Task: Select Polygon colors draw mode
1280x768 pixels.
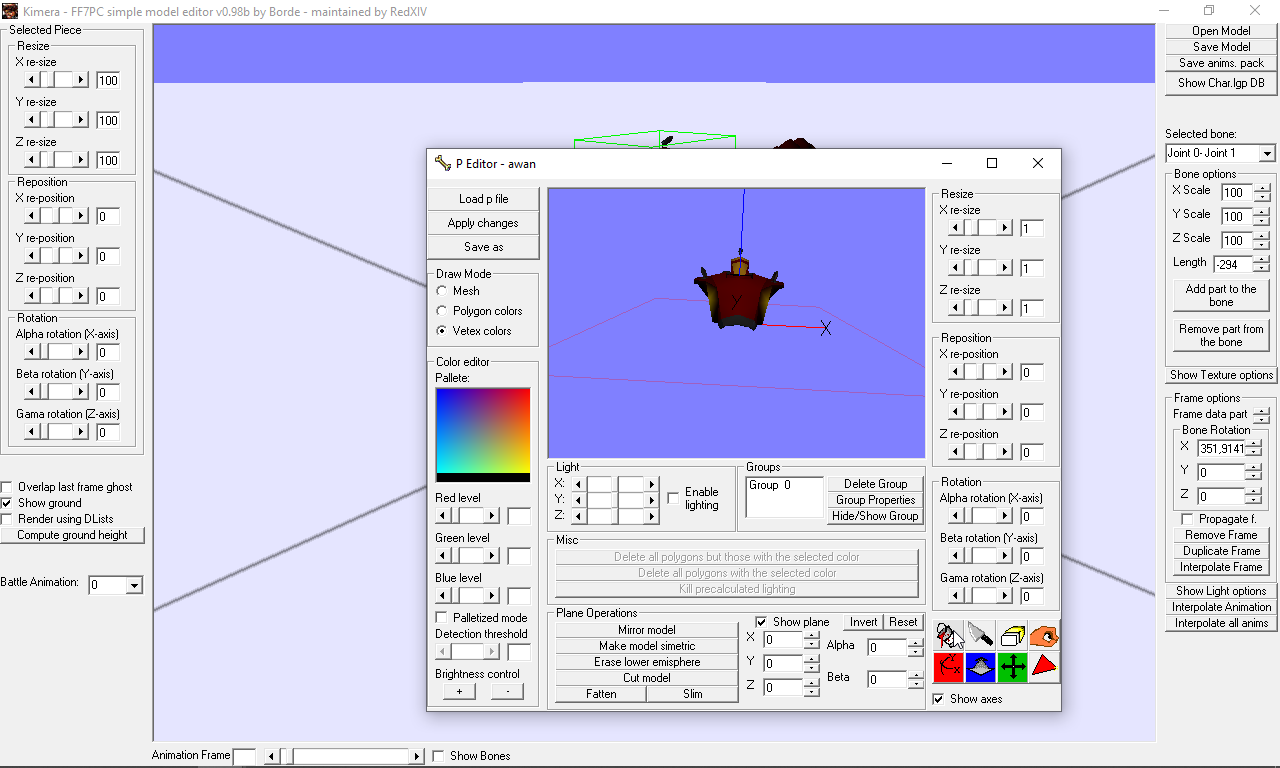Action: point(442,311)
